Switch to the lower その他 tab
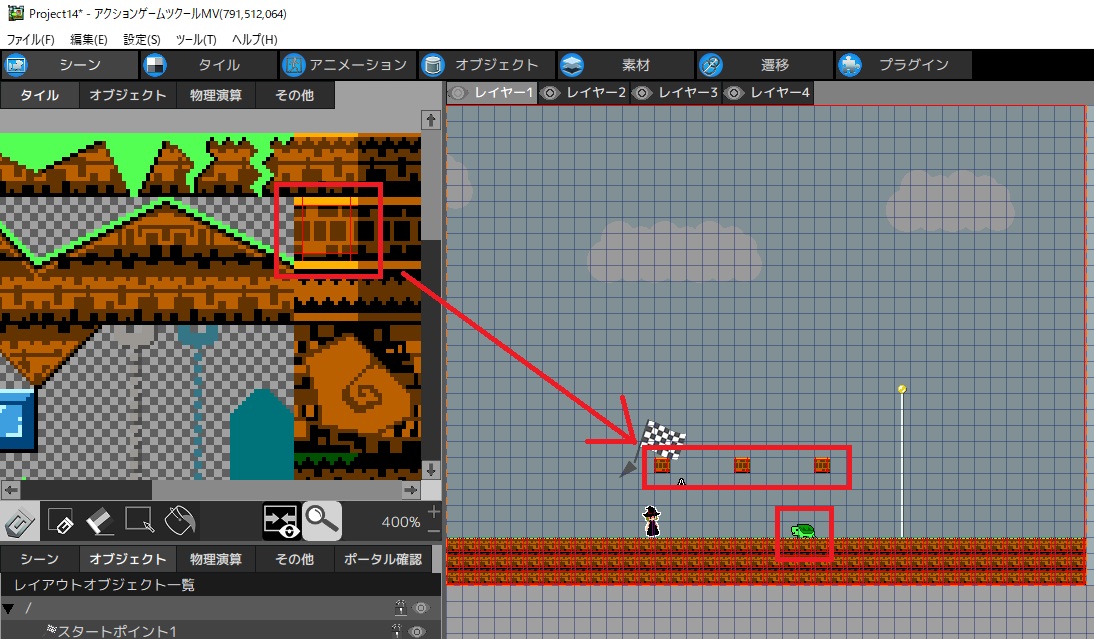 click(x=295, y=559)
